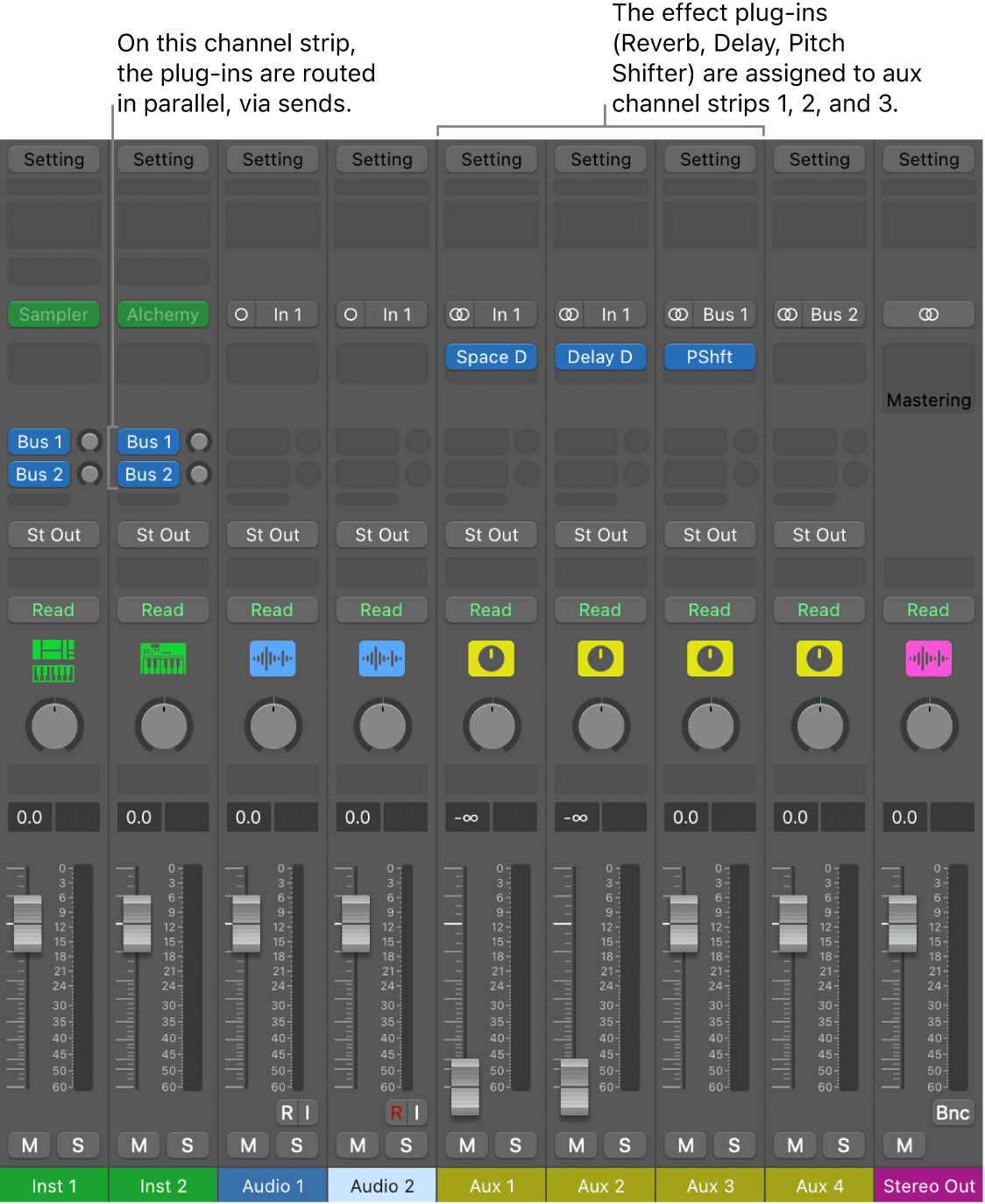Viewport: 985px width, 1204px height.
Task: Click the keyboard channel icon on Inst 2
Action: [163, 658]
